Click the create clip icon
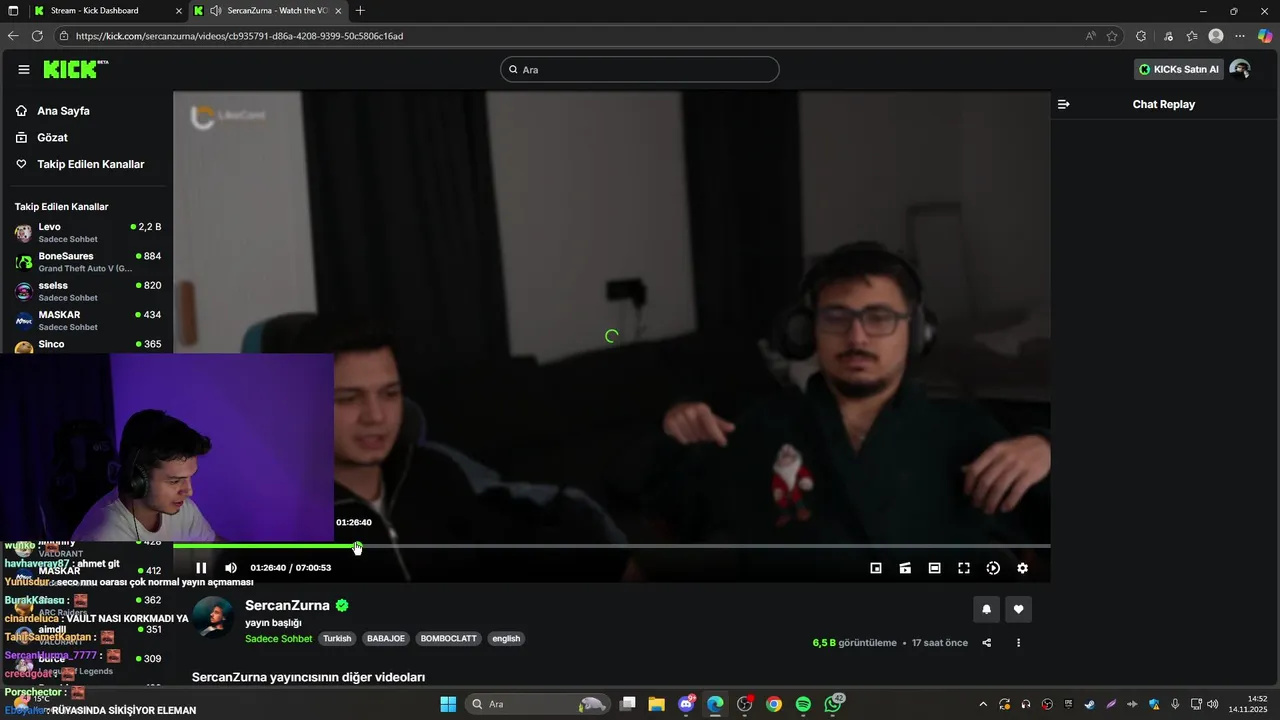 click(x=905, y=568)
